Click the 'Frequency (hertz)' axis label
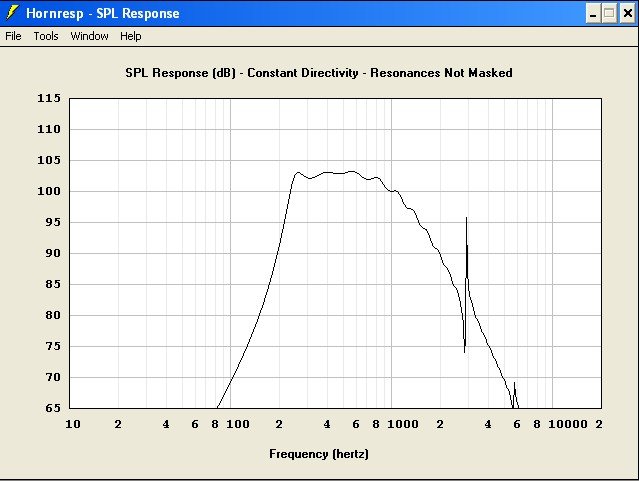Screen dimensions: 639x481 (318, 454)
